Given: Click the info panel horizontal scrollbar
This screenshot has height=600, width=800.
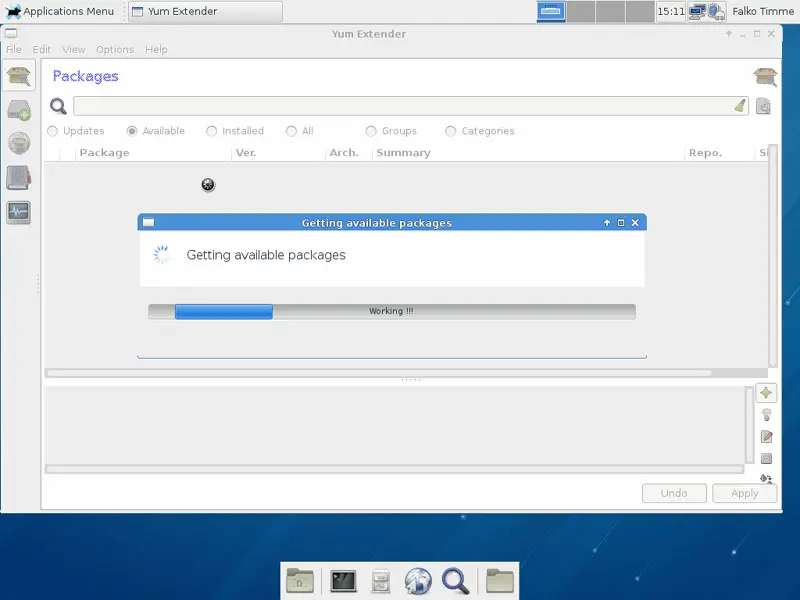Looking at the screenshot, I should point(394,469).
